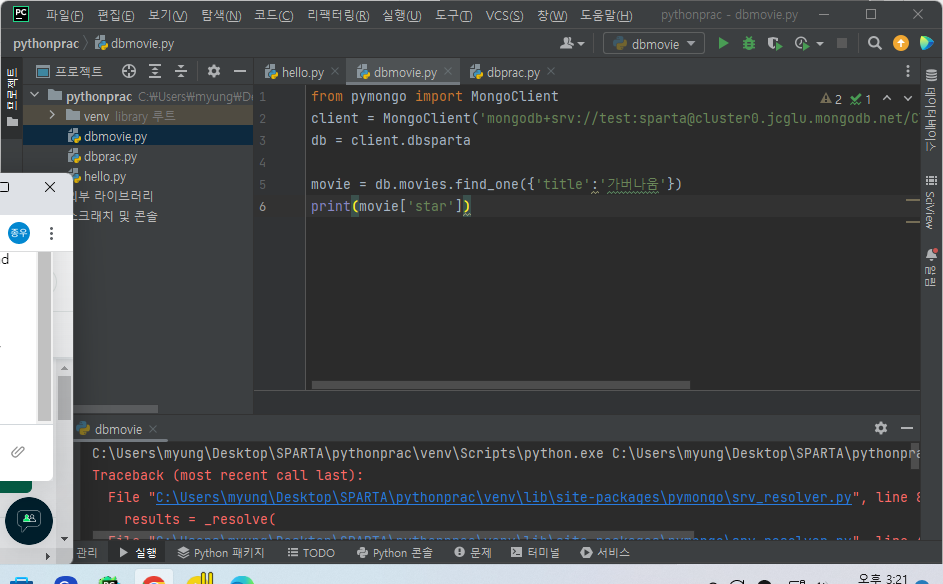The image size is (943, 584).
Task: Open the 도구(T) menu
Action: click(453, 15)
